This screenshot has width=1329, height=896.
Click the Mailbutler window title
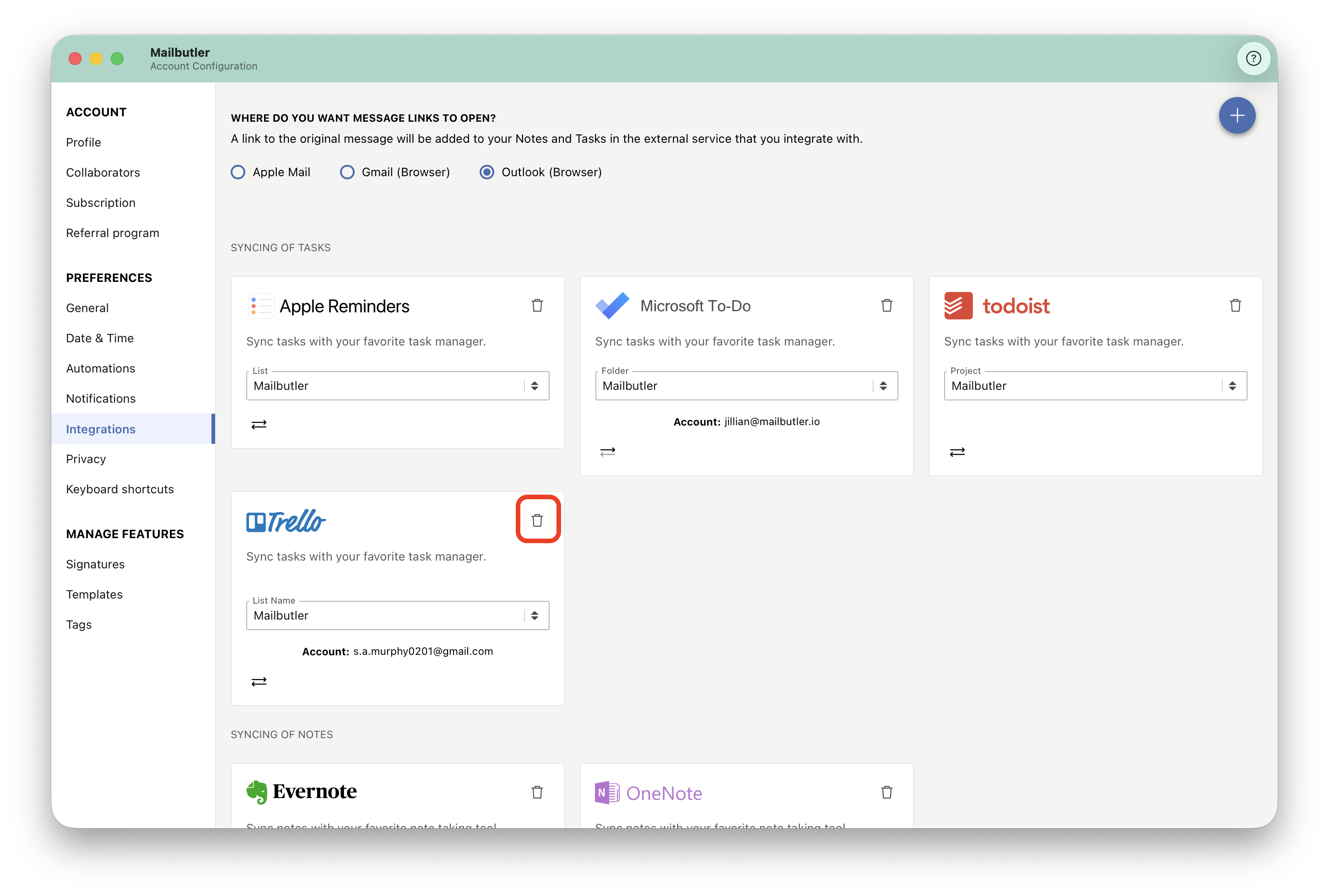tap(180, 53)
